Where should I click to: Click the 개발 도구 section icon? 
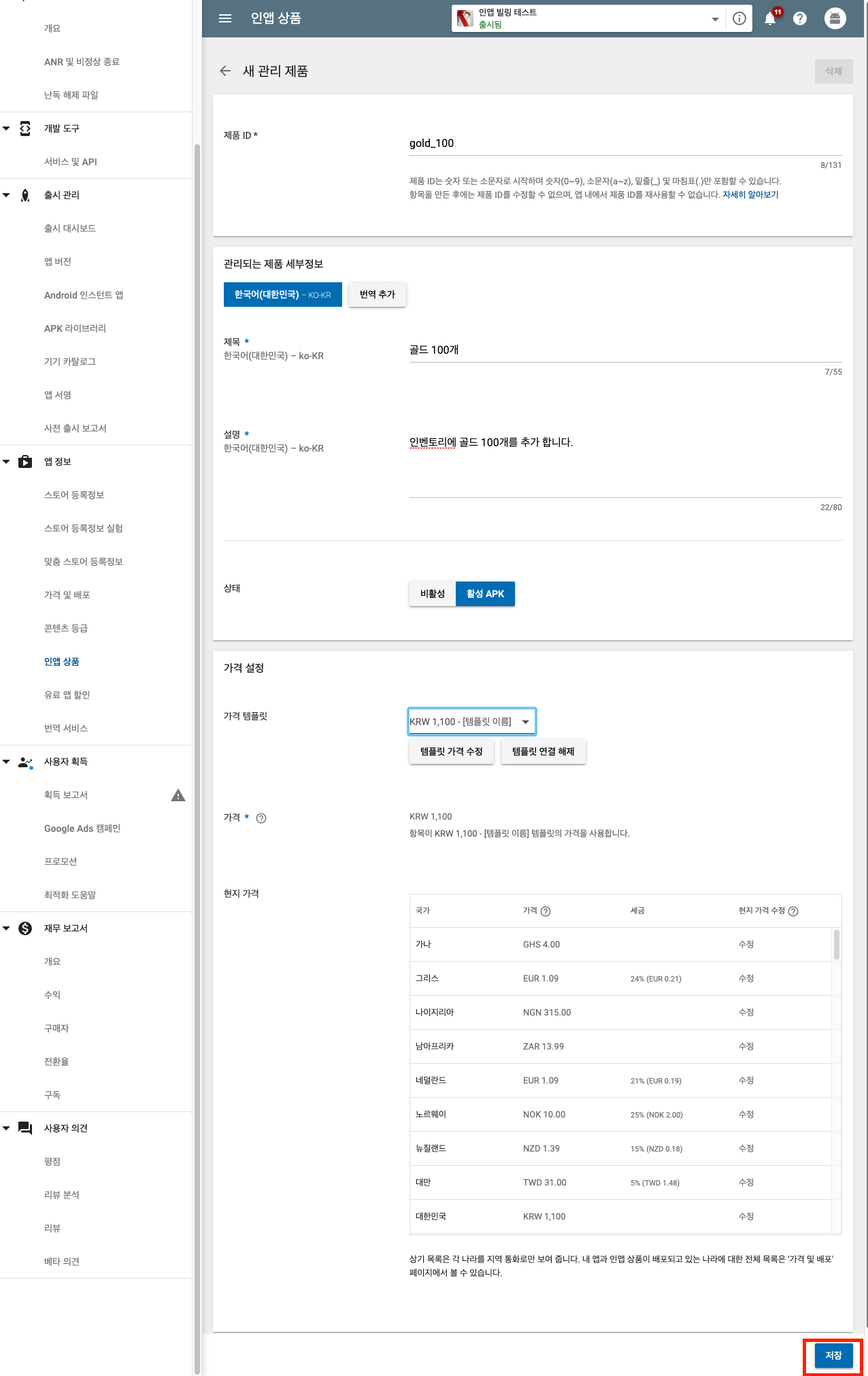25,128
